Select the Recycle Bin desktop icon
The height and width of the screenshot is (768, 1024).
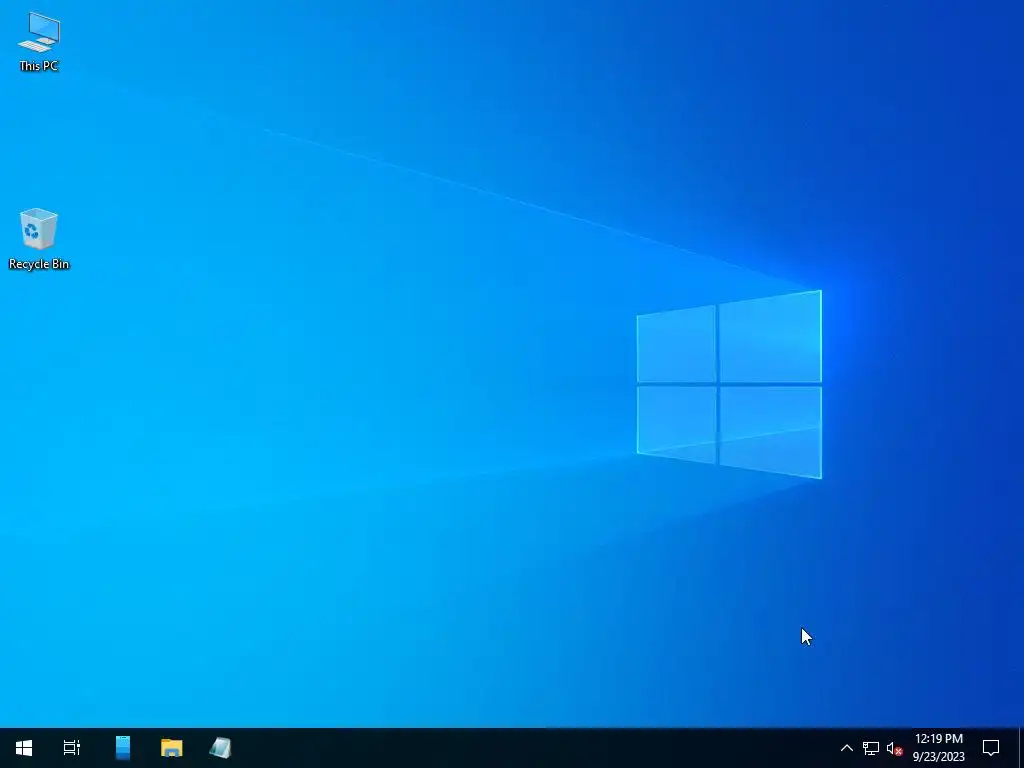pyautogui.click(x=39, y=238)
